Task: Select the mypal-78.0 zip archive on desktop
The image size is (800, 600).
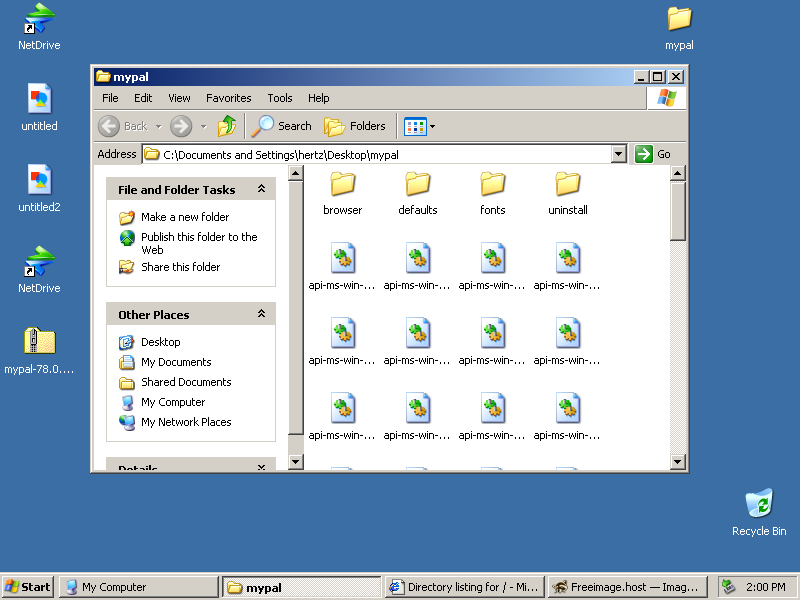Action: [x=39, y=351]
